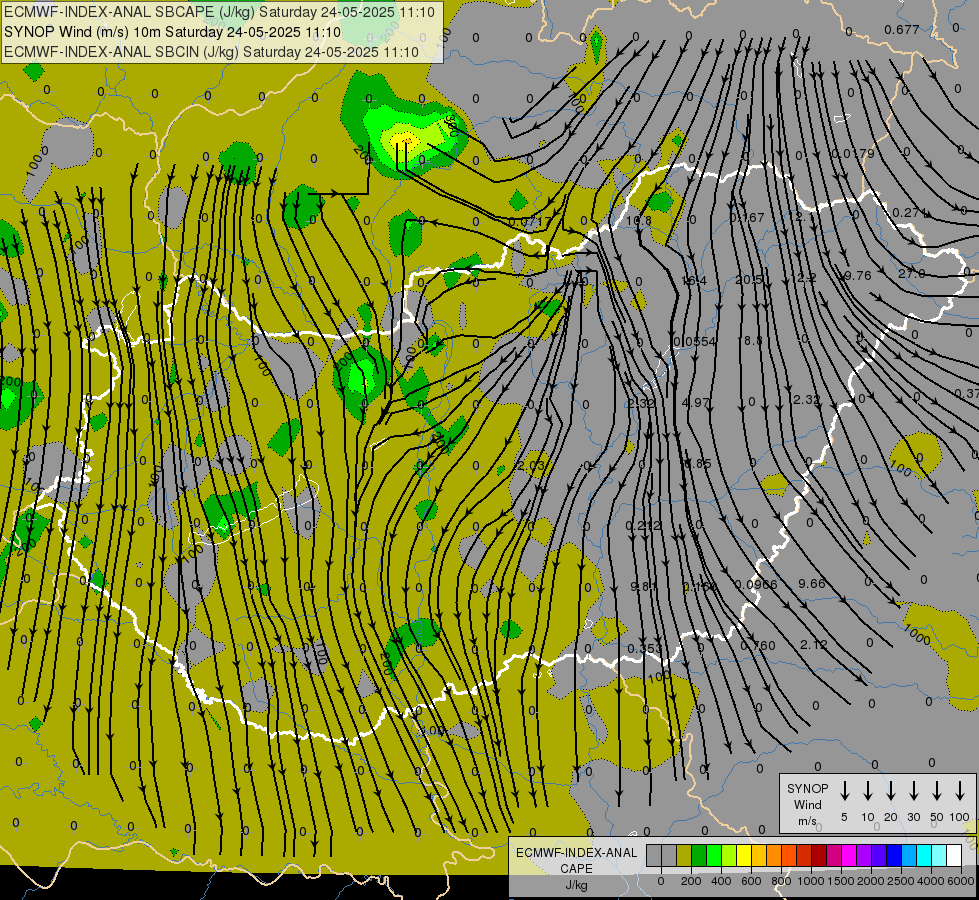Click the wind legend arrow above 10

[x=868, y=791]
